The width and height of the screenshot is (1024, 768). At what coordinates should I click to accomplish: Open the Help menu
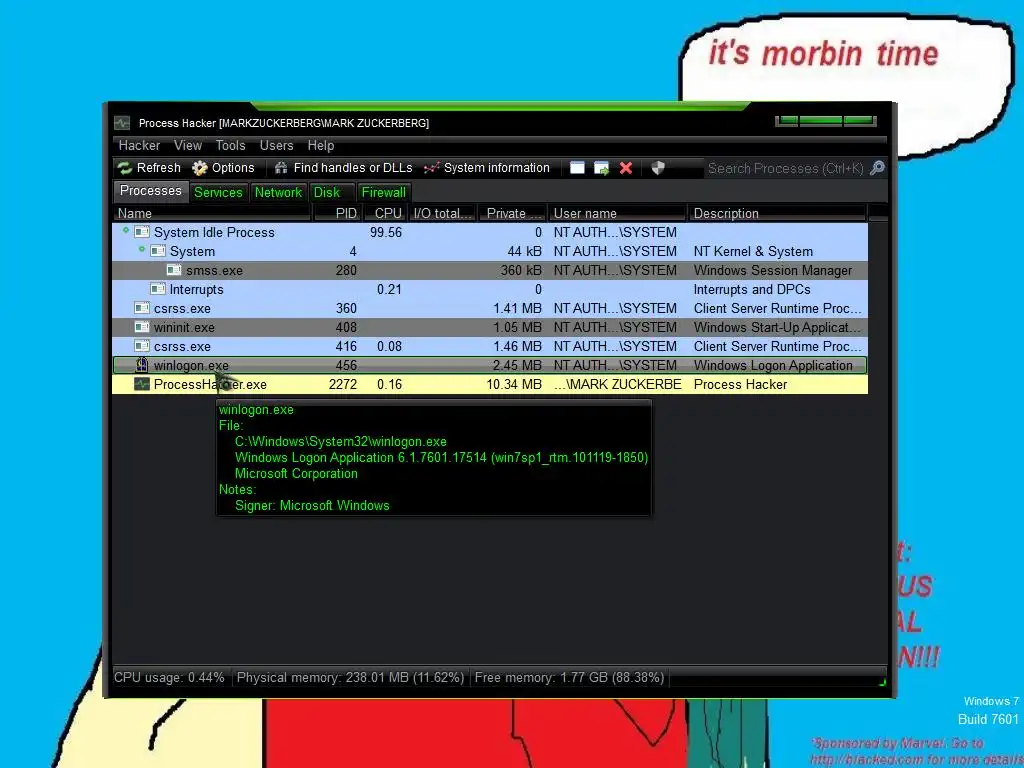pos(321,146)
